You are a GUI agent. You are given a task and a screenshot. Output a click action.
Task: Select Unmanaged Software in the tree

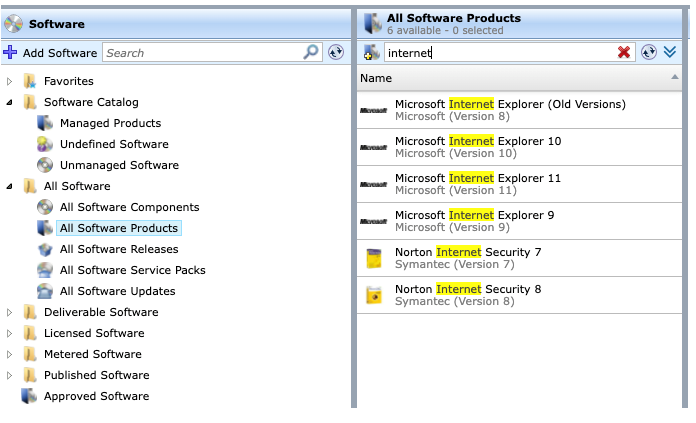point(119,165)
